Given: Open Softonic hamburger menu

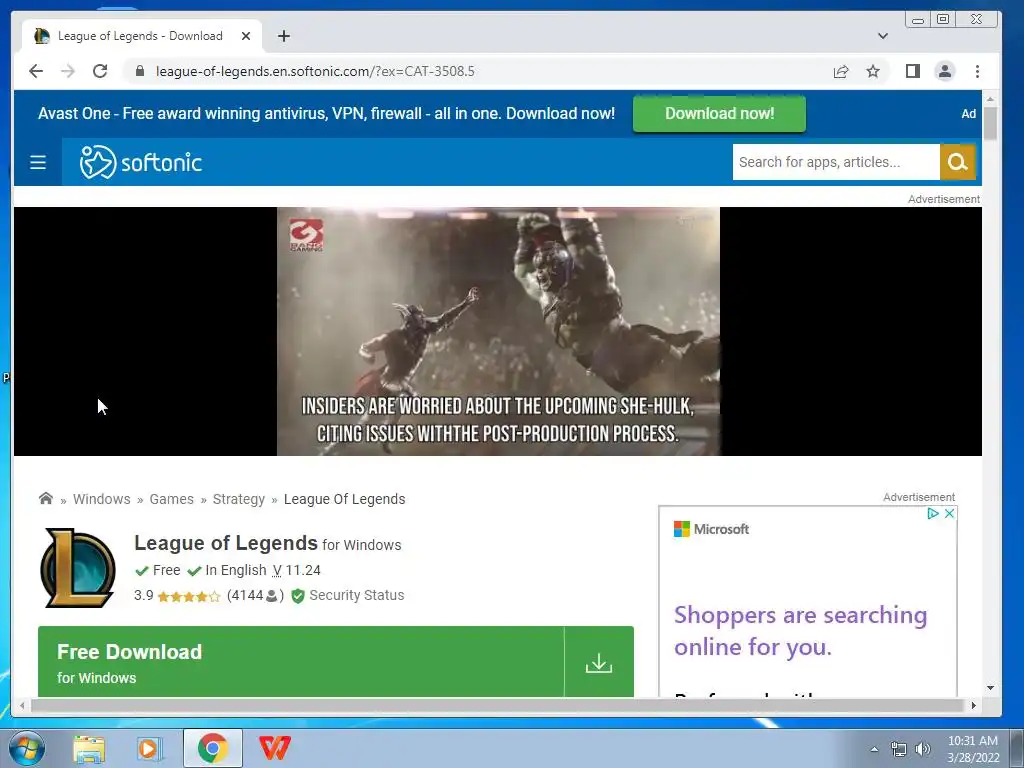Looking at the screenshot, I should pos(38,162).
